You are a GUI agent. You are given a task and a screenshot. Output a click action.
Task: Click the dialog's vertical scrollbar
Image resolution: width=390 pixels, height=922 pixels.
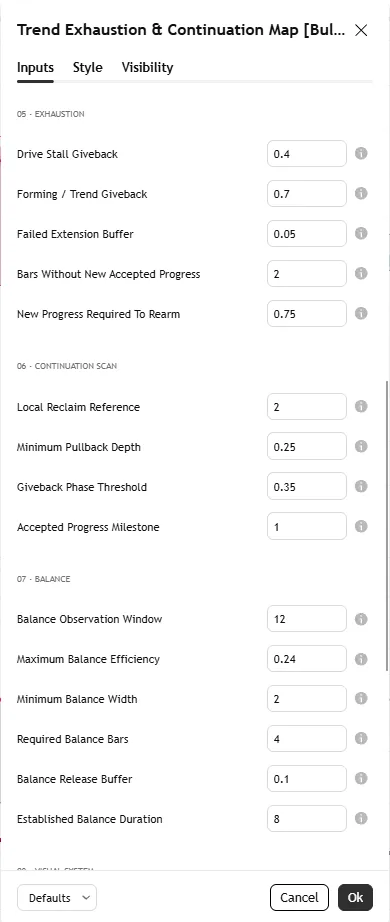386,525
